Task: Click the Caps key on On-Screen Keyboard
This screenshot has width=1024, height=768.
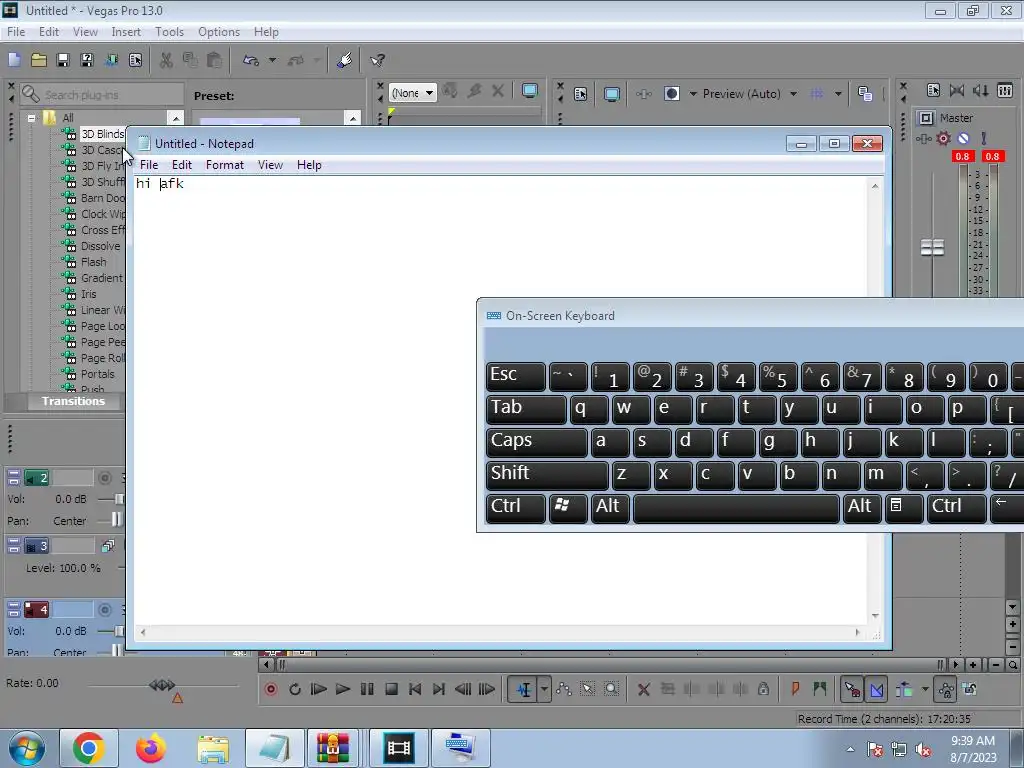Action: pyautogui.click(x=537, y=442)
